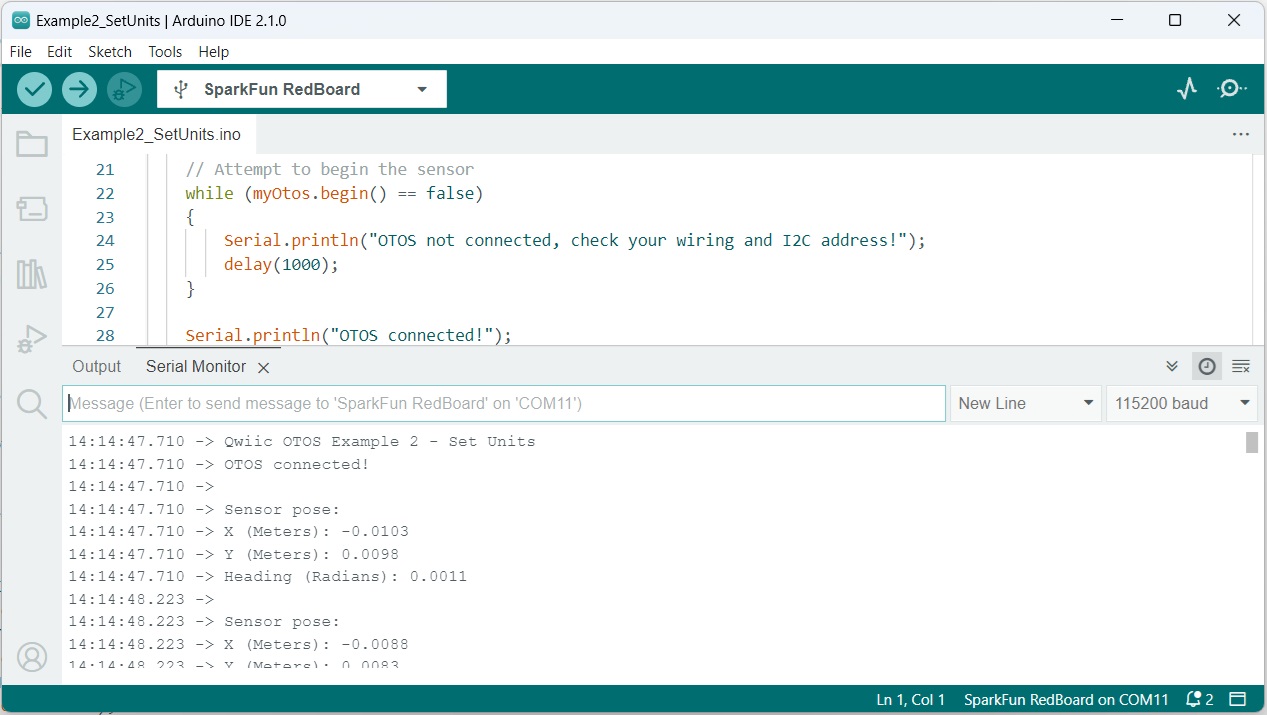Click the Upload arrow button
This screenshot has width=1267, height=715.
coord(79,89)
